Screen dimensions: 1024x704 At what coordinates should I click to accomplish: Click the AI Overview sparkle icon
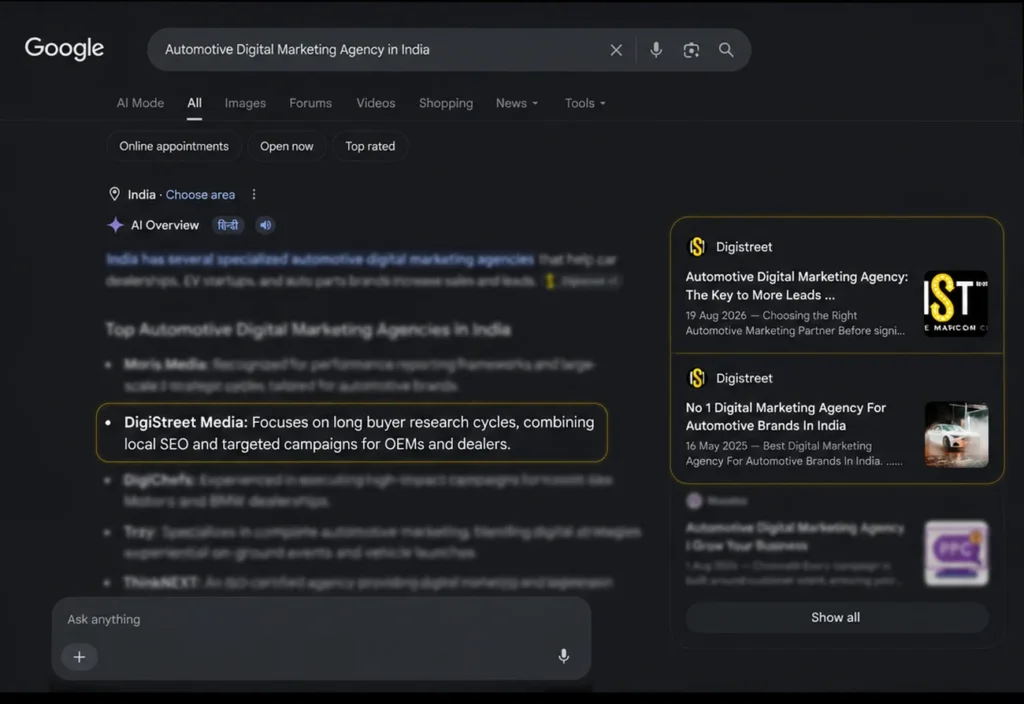(x=116, y=225)
